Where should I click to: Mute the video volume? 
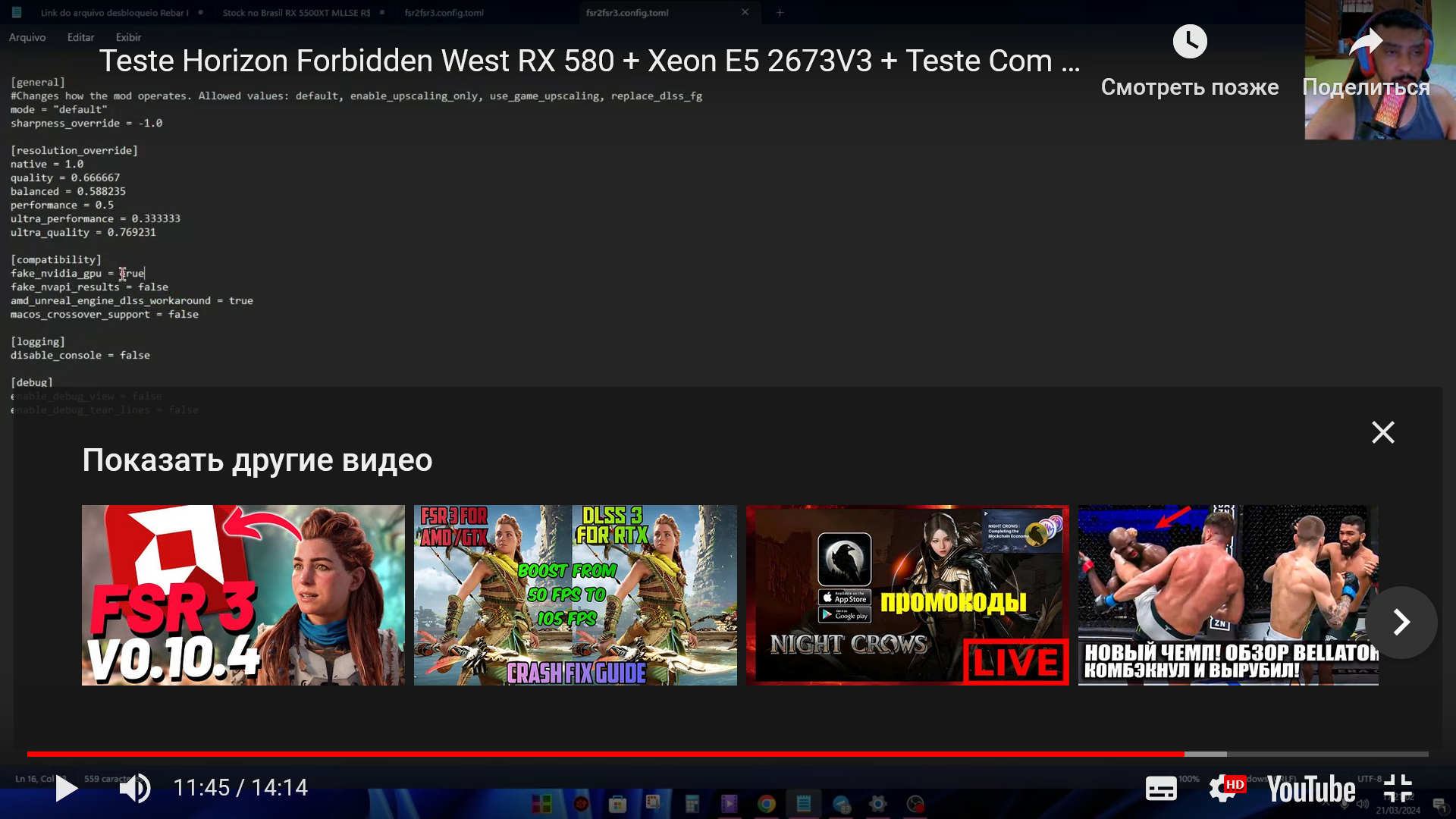[x=135, y=788]
